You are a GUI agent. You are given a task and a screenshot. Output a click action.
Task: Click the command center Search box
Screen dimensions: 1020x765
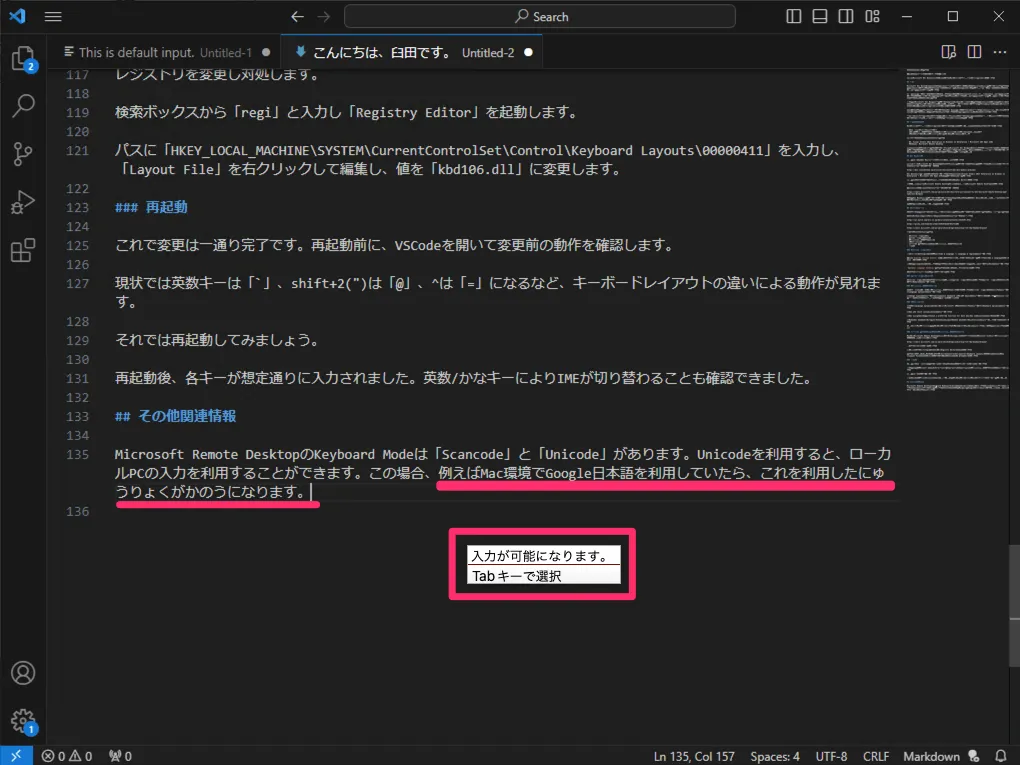pyautogui.click(x=540, y=17)
